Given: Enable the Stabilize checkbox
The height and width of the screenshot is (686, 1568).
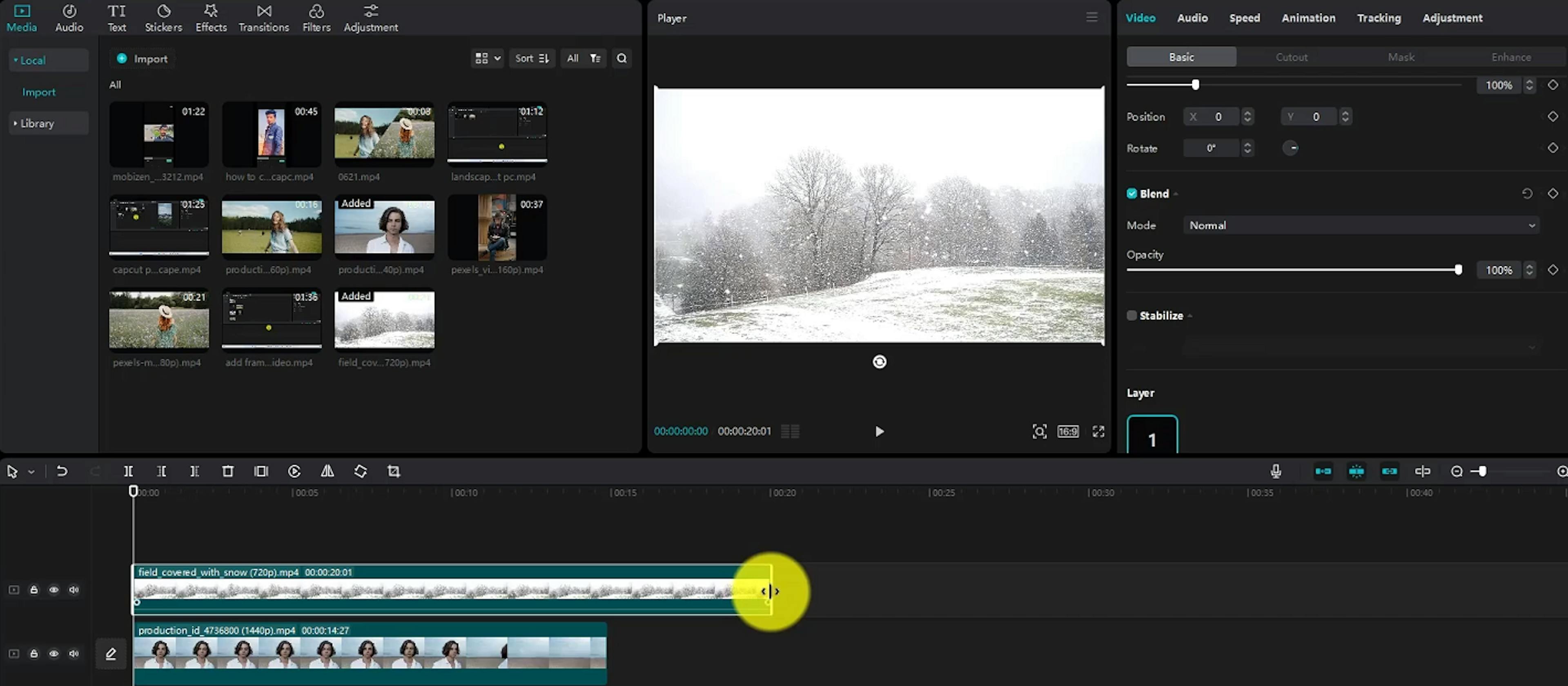Looking at the screenshot, I should [x=1131, y=315].
